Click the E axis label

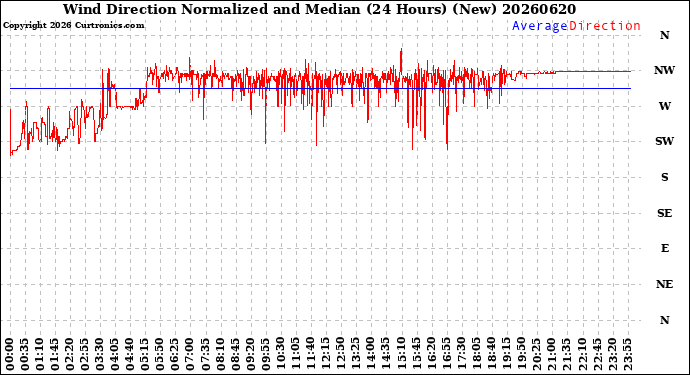click(x=664, y=248)
